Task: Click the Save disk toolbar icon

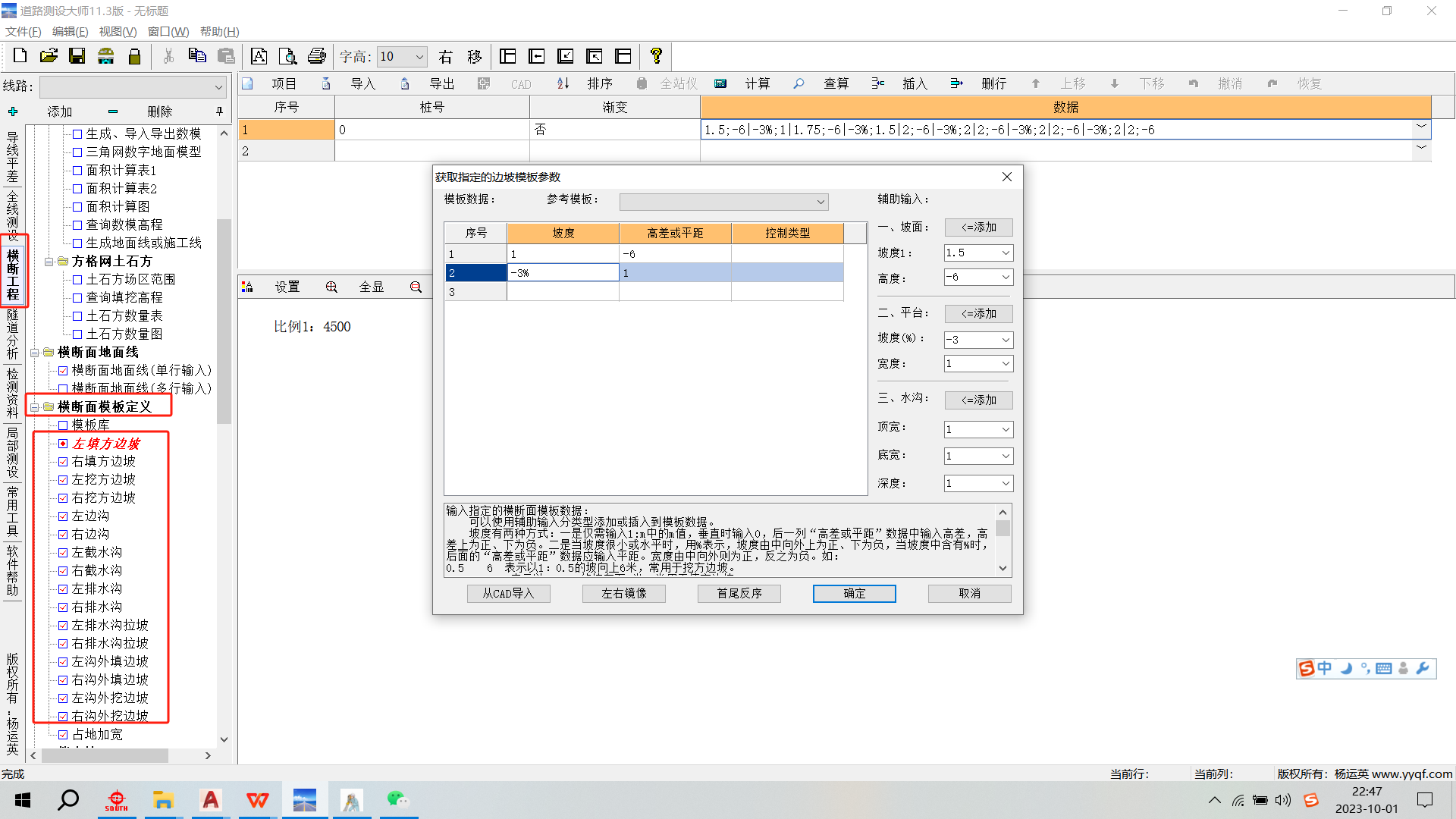Action: coord(77,56)
